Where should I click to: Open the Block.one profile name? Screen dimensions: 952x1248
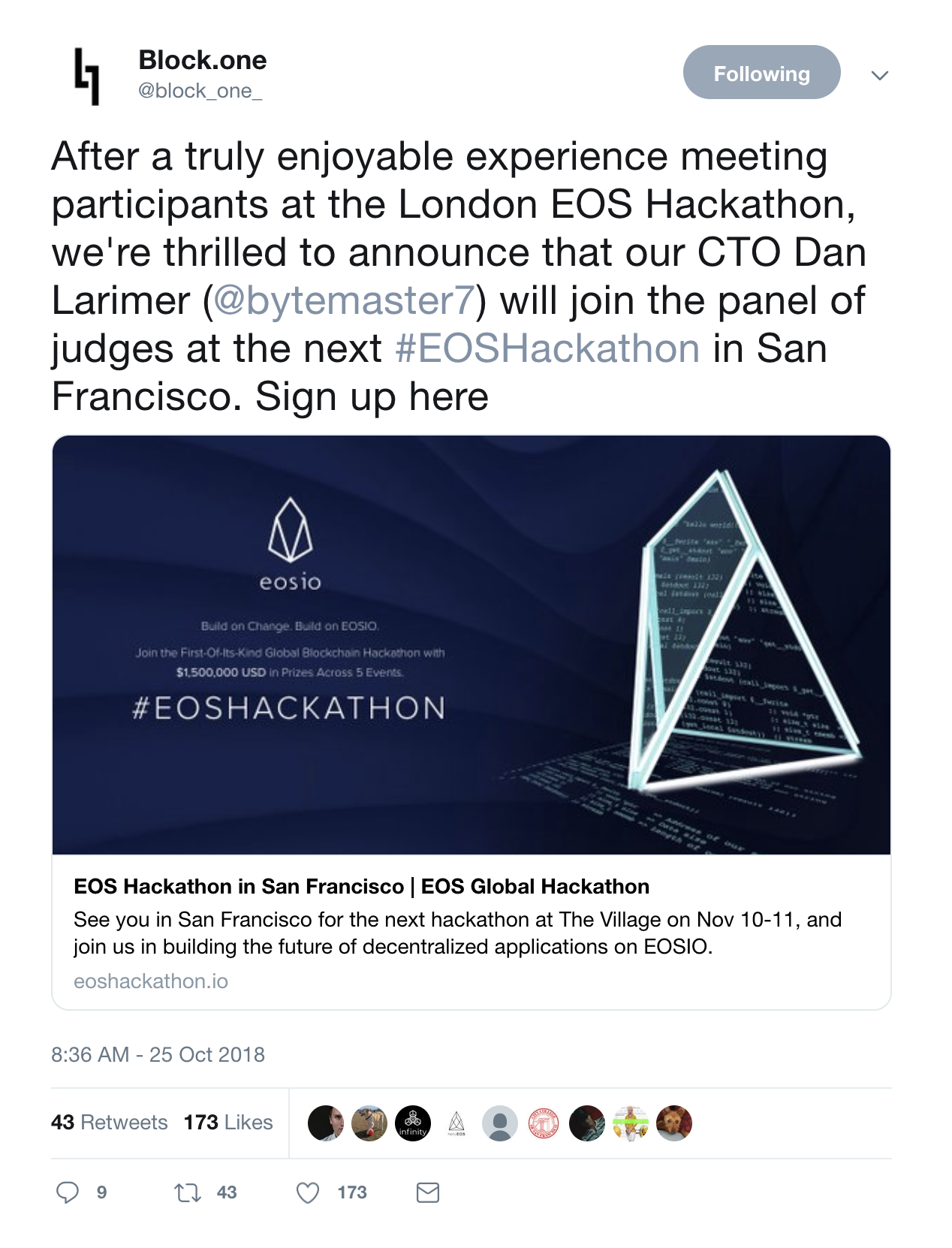click(203, 60)
